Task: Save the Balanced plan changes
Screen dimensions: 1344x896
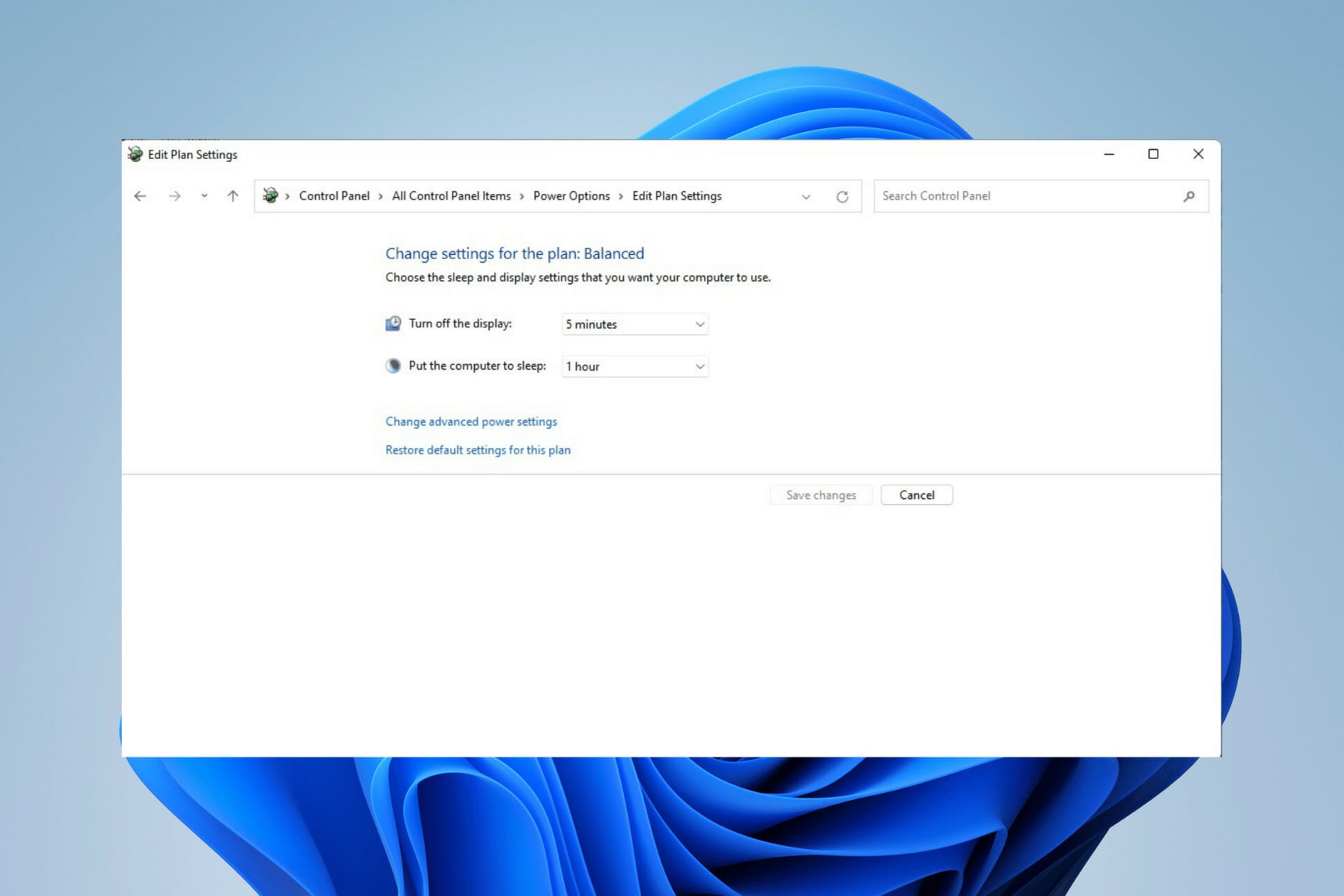Action: click(820, 494)
